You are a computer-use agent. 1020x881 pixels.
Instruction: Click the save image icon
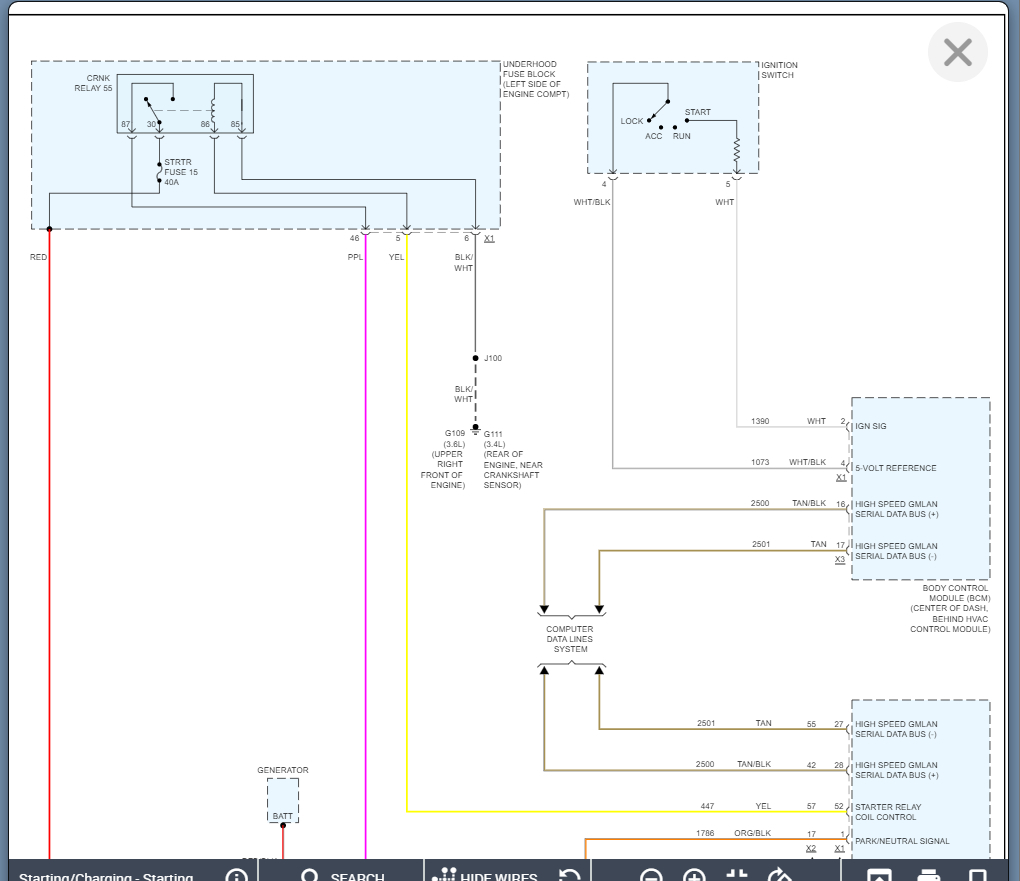click(879, 876)
